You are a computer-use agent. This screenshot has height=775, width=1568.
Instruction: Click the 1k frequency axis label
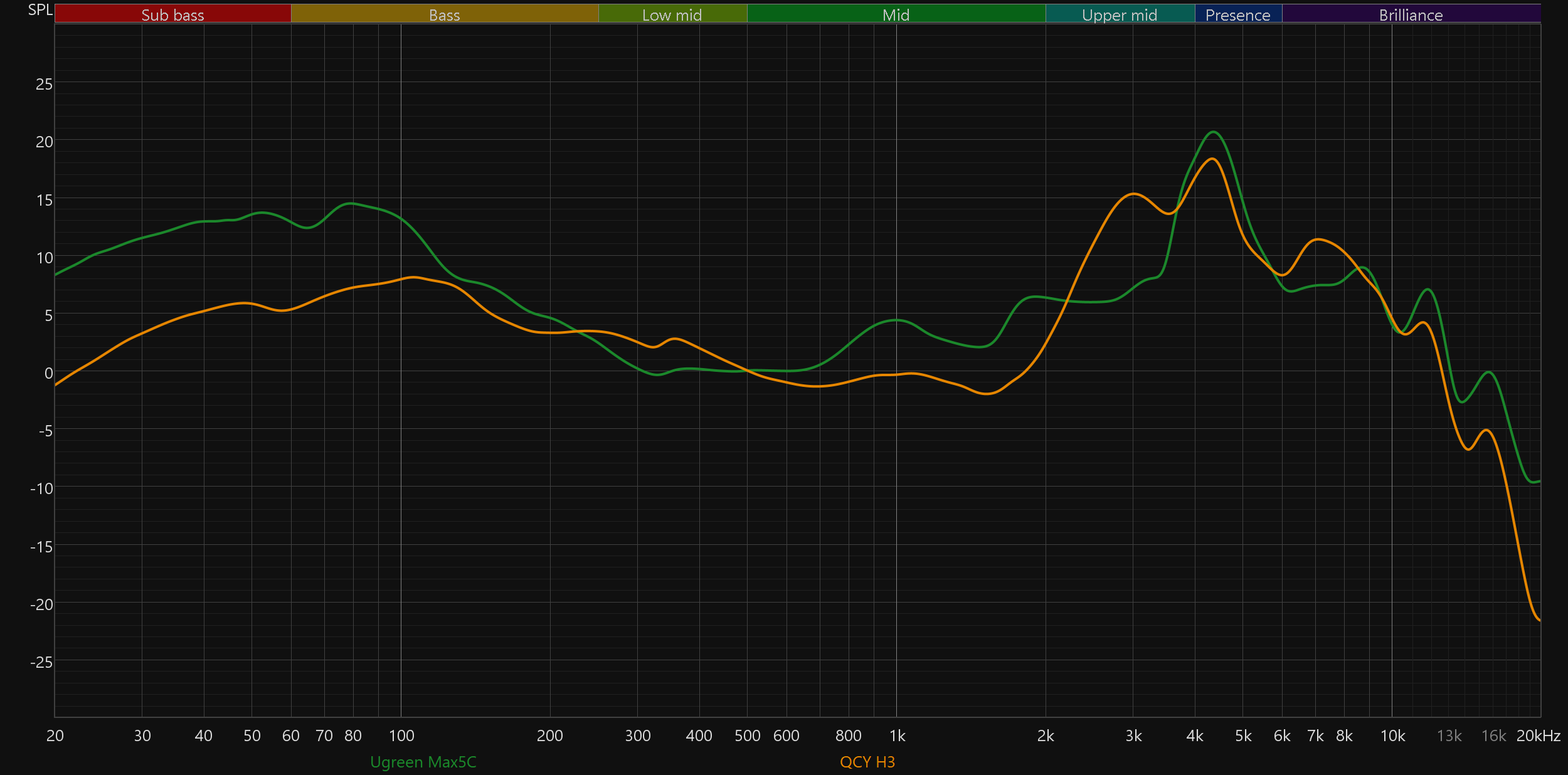coord(897,735)
